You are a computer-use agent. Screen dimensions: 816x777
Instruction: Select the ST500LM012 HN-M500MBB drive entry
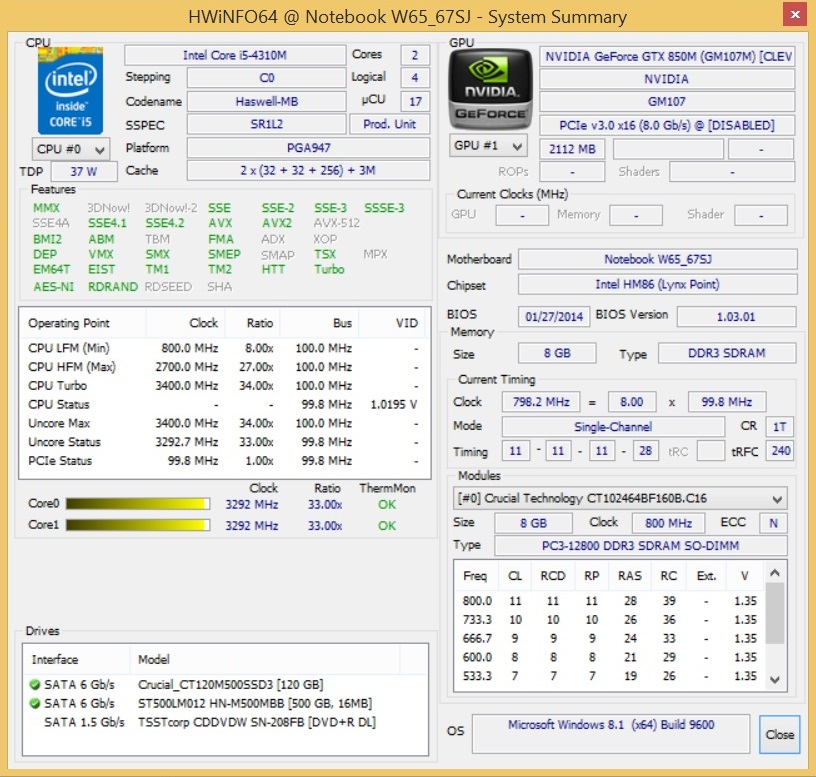(225, 704)
